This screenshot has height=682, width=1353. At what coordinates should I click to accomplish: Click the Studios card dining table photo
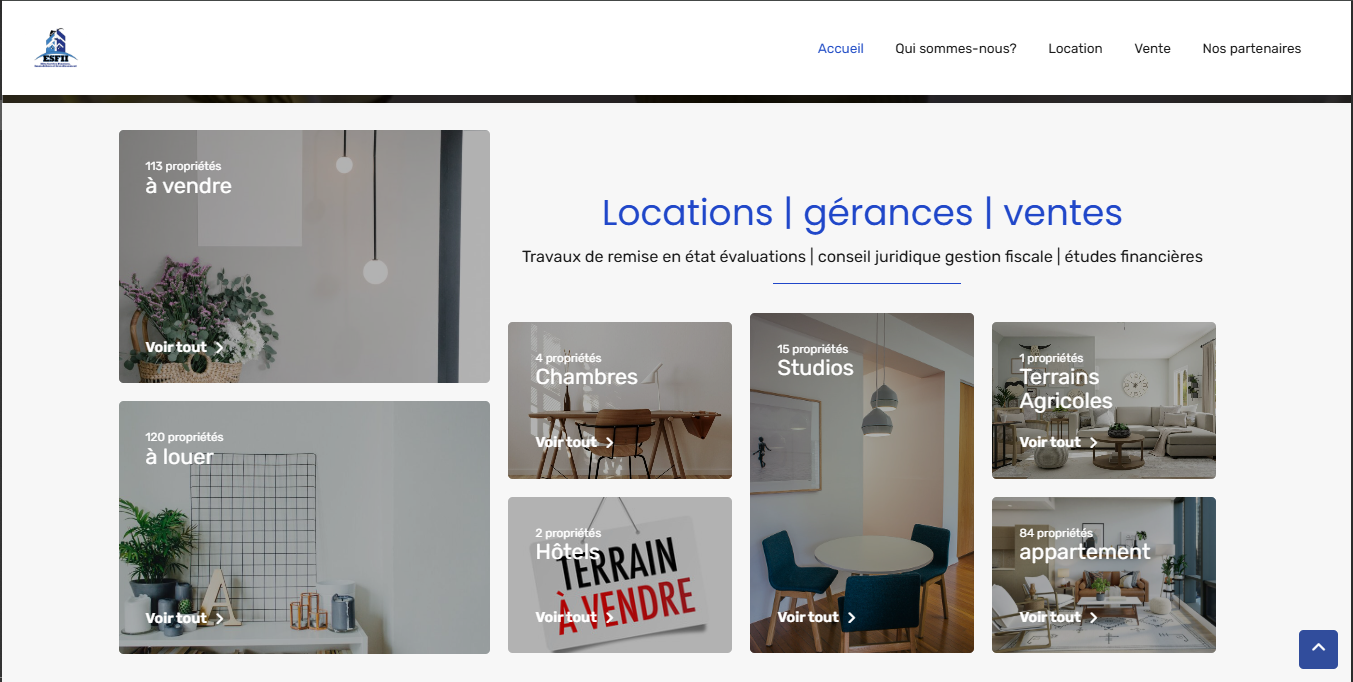click(862, 483)
